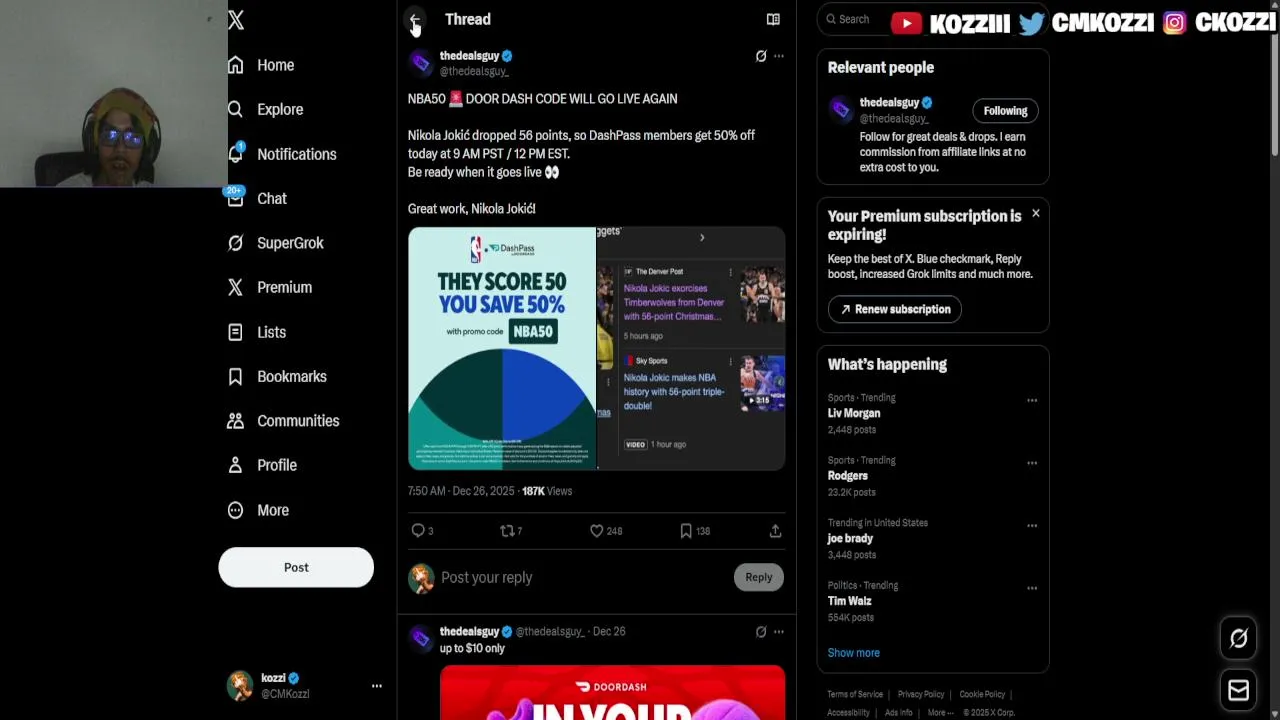Open more options on main tweet
This screenshot has height=720, width=1280.
[779, 56]
